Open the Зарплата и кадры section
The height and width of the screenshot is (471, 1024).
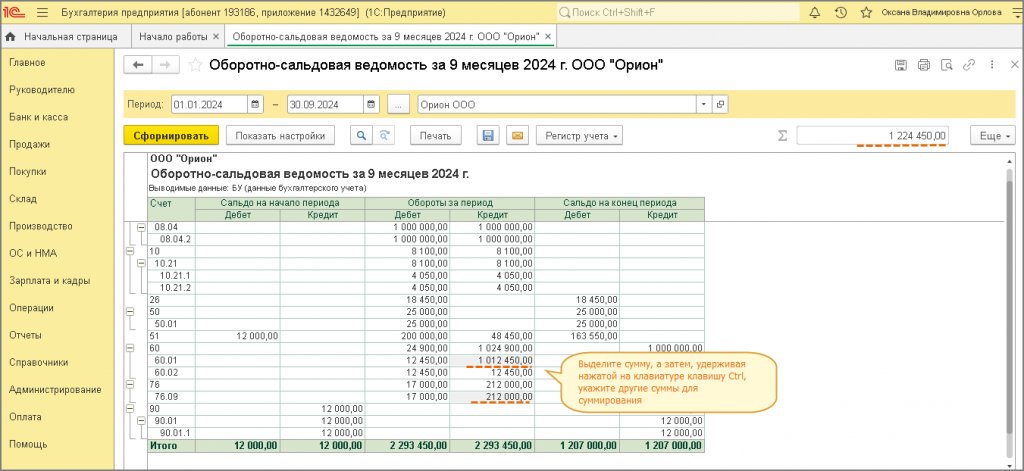coord(50,281)
